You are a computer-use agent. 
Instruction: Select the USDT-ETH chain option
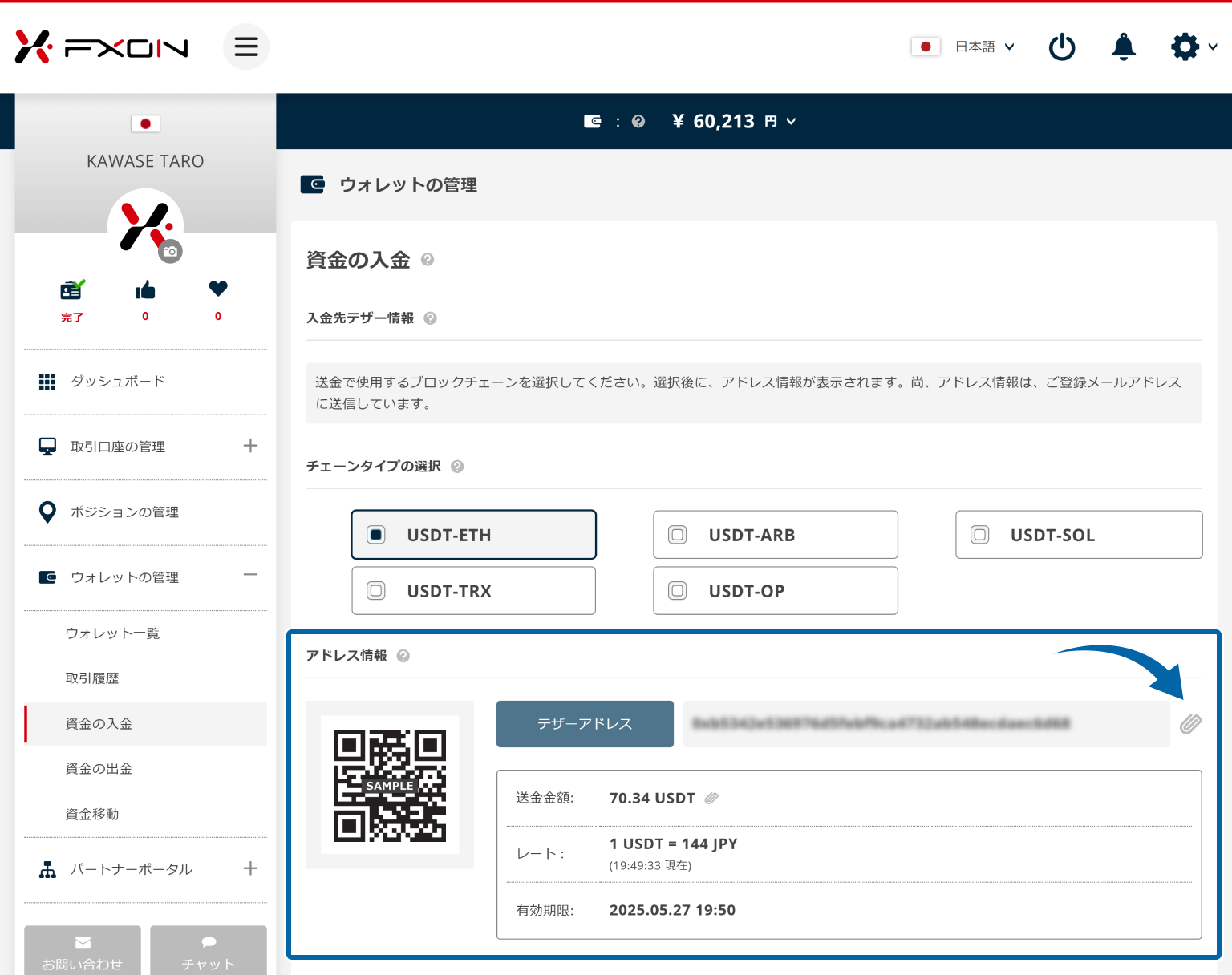pyautogui.click(x=473, y=535)
